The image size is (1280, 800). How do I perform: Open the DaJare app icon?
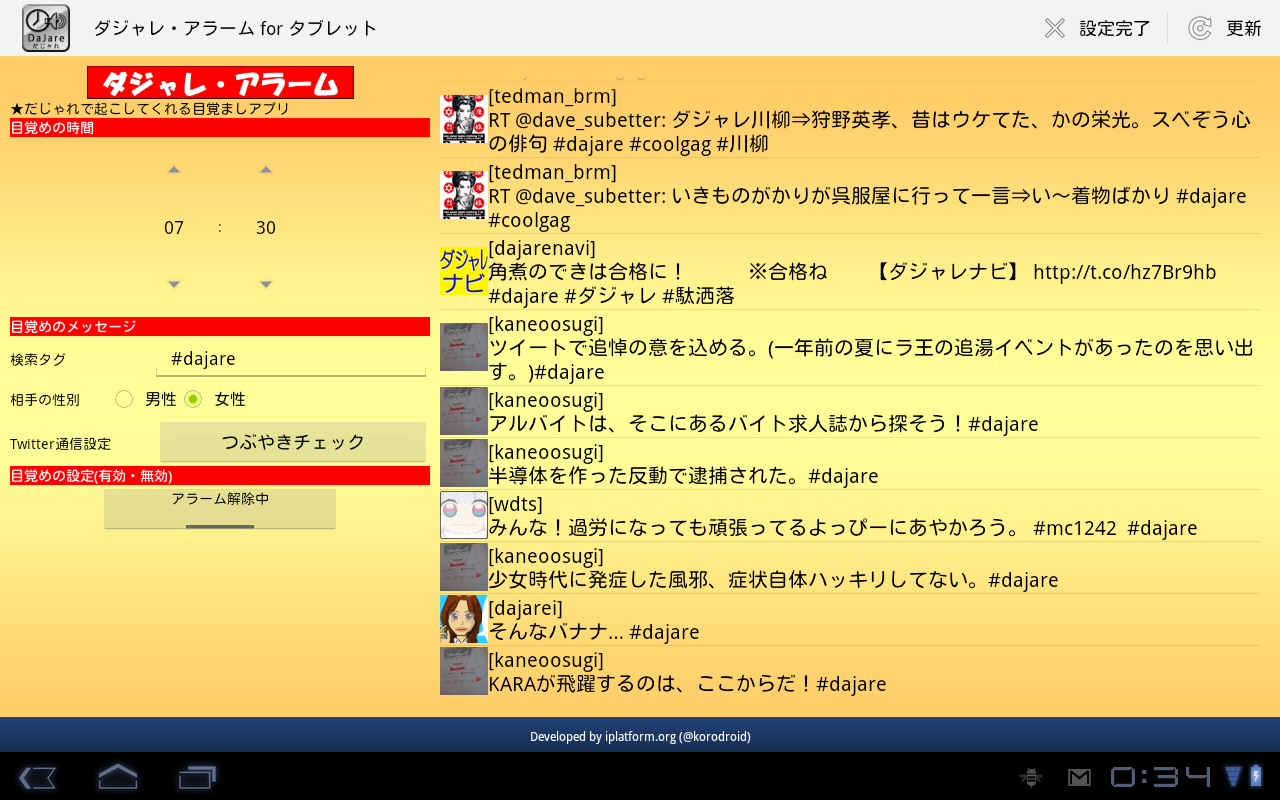pos(46,28)
